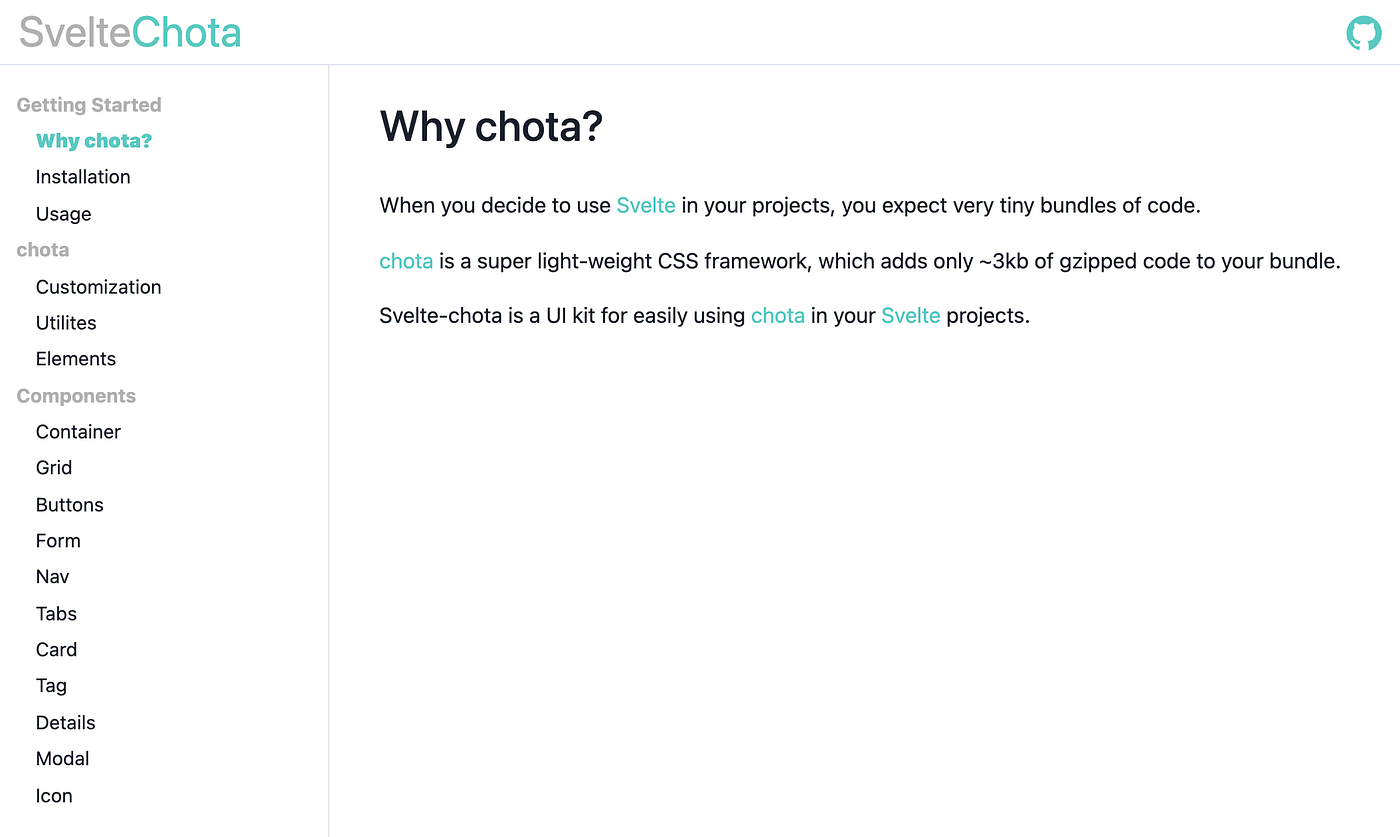Viewport: 1400px width, 837px height.
Task: Navigate to the Elements section
Action: tap(75, 358)
